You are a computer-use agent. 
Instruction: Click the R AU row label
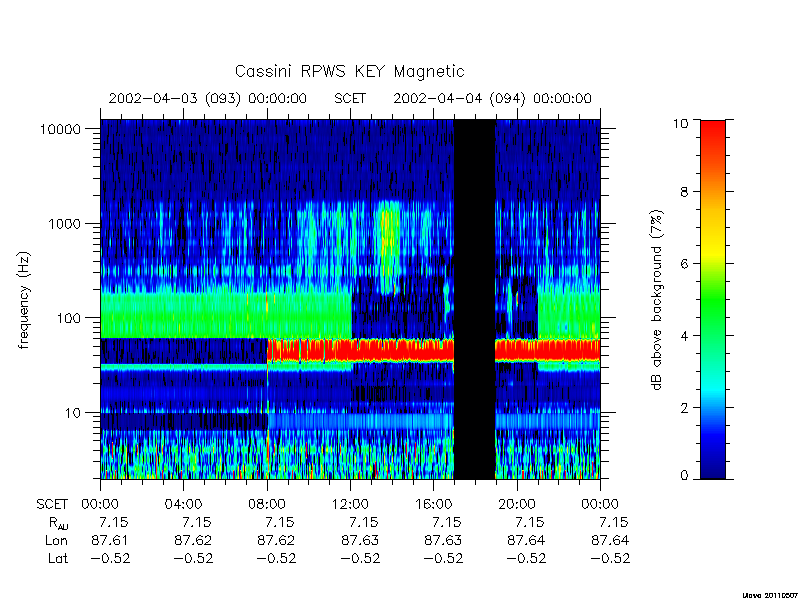coord(58,523)
